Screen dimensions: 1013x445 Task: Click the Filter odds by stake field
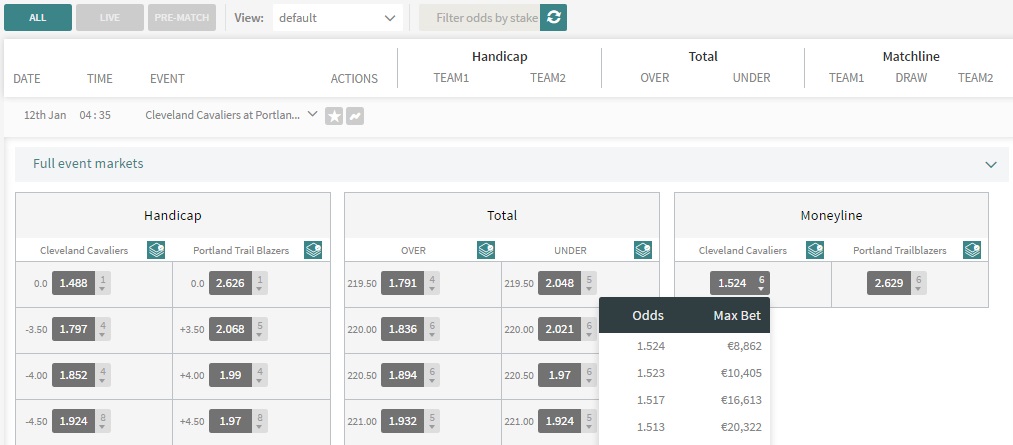pyautogui.click(x=479, y=18)
